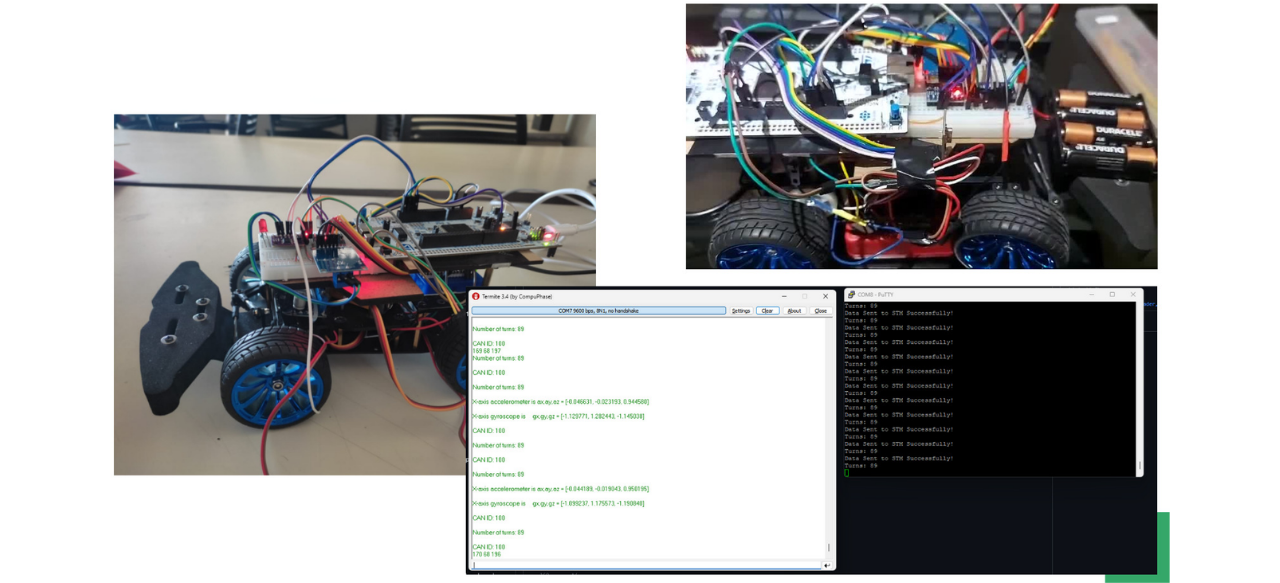Screen dimensions: 1280x583
Task: Click the send arrow icon beside Termite's input line
Action: pos(826,565)
